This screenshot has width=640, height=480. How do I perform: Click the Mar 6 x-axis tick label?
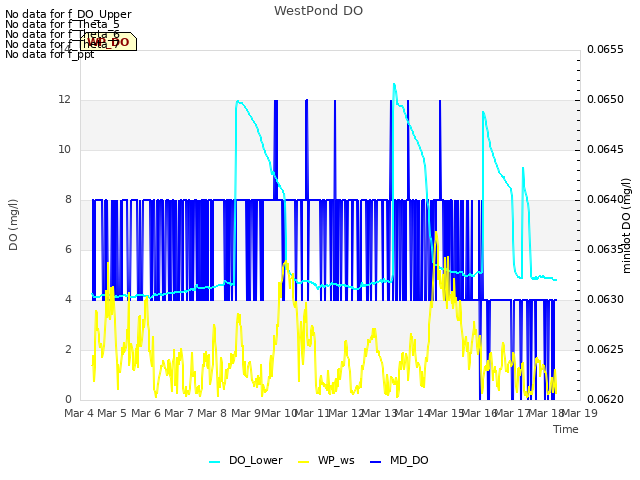[146, 413]
